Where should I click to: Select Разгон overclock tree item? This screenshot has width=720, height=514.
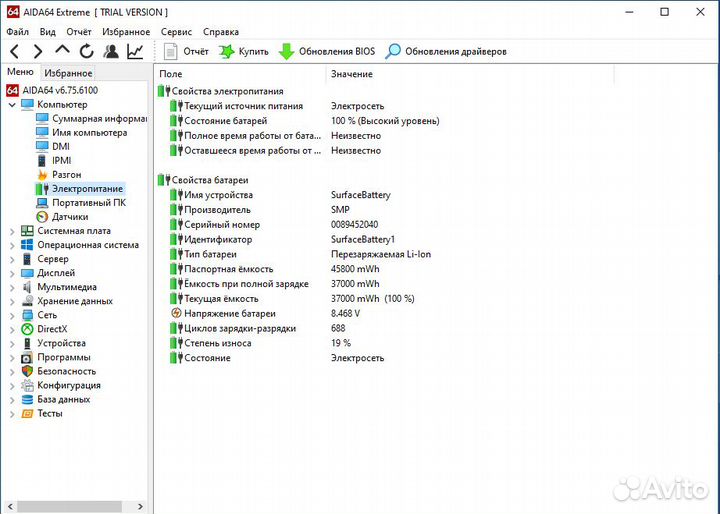pos(59,175)
